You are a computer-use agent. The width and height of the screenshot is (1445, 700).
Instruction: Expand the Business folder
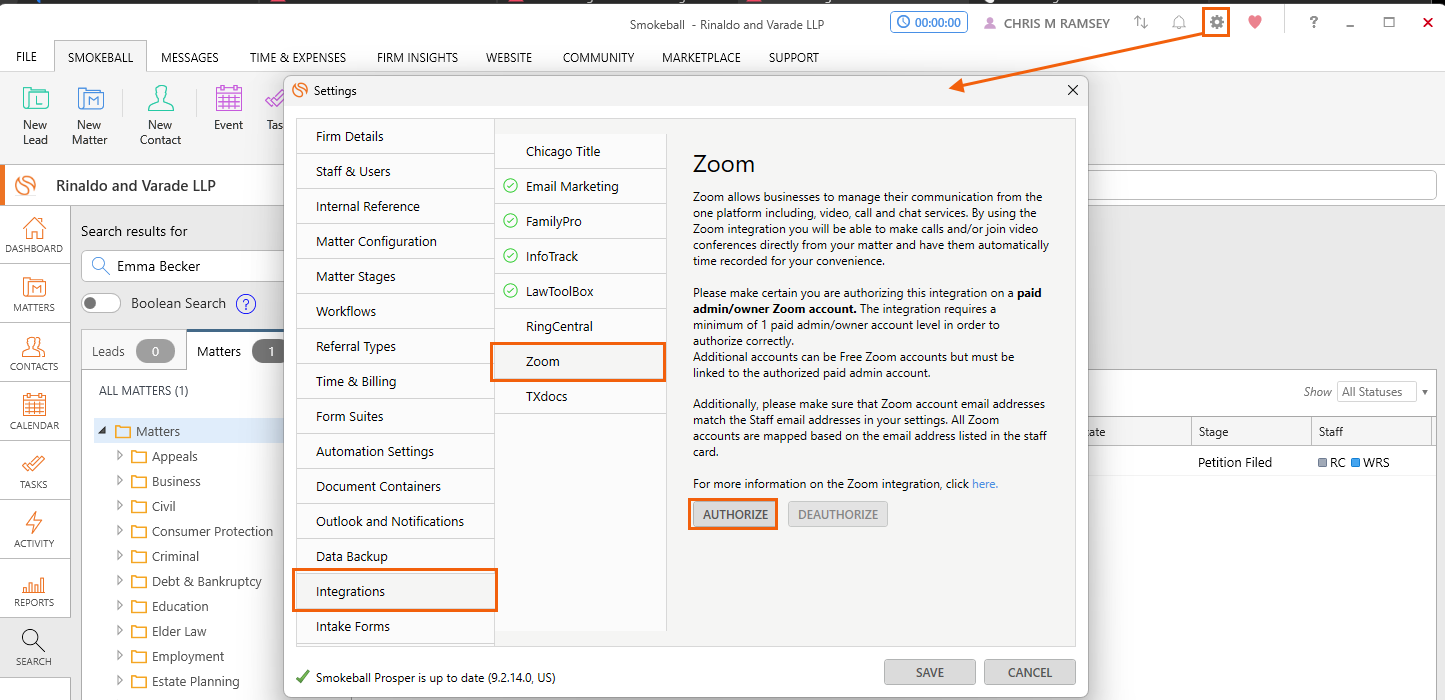120,481
